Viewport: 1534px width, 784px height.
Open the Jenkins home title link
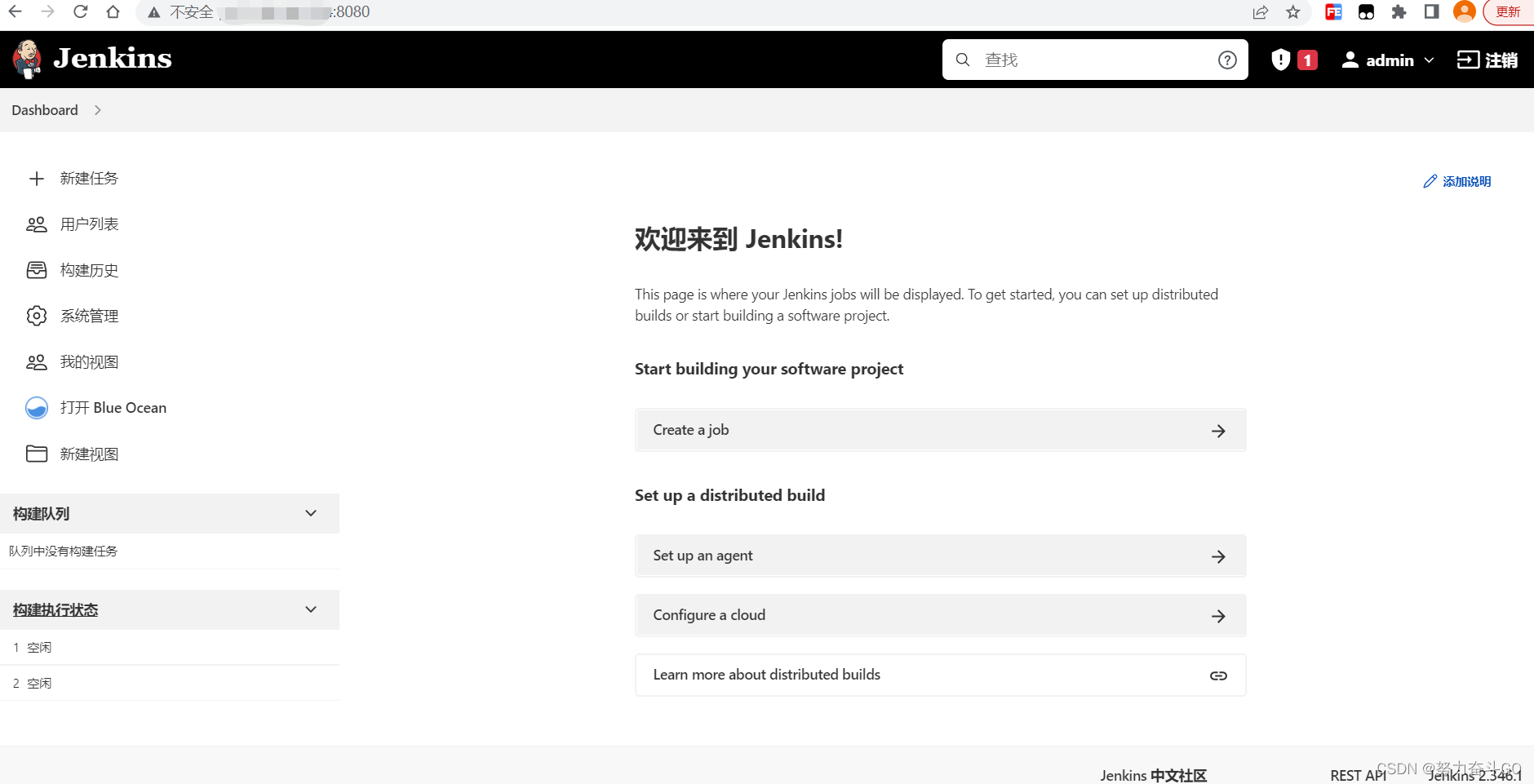pos(113,59)
